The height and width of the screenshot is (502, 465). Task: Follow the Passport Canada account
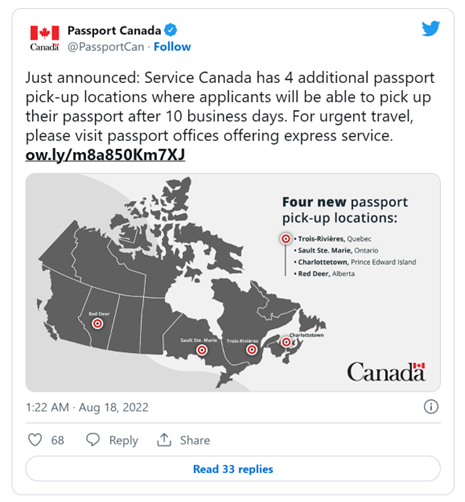172,47
